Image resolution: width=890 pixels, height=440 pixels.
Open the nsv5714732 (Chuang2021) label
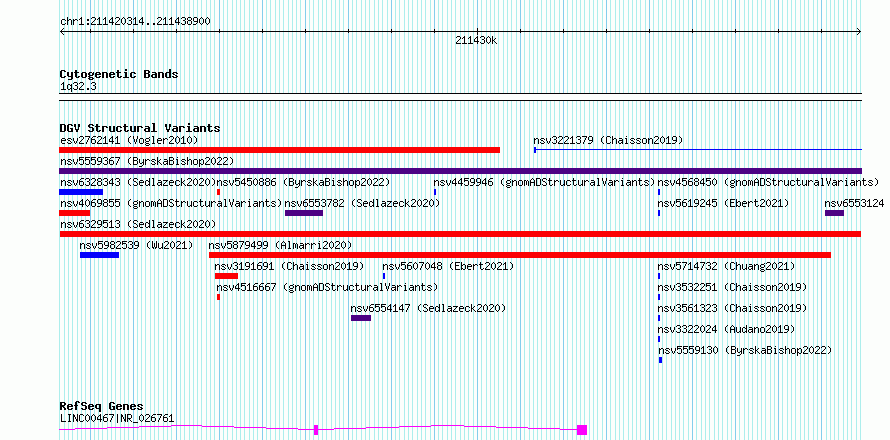[x=726, y=266]
